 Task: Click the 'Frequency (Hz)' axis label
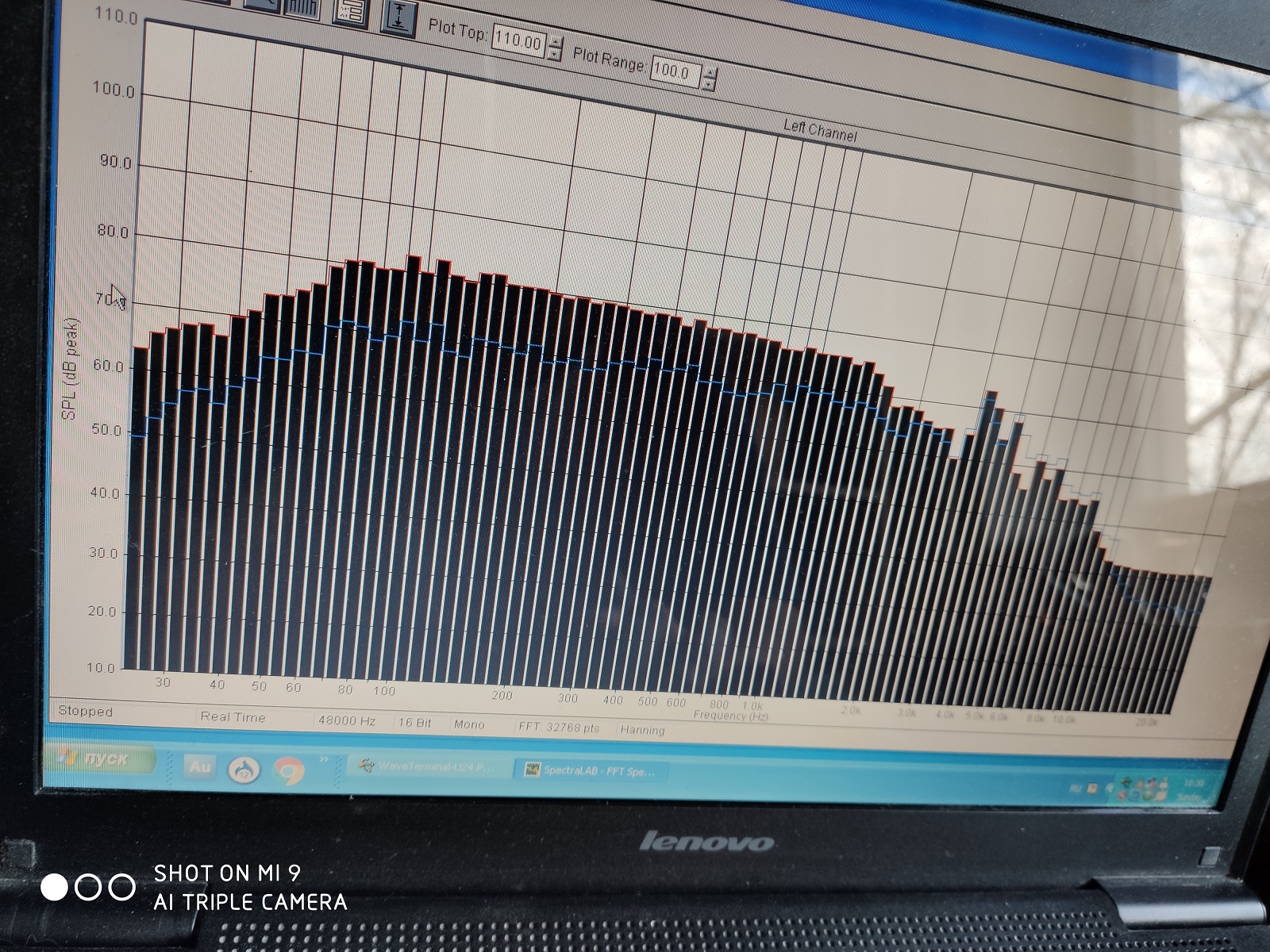coord(730,715)
